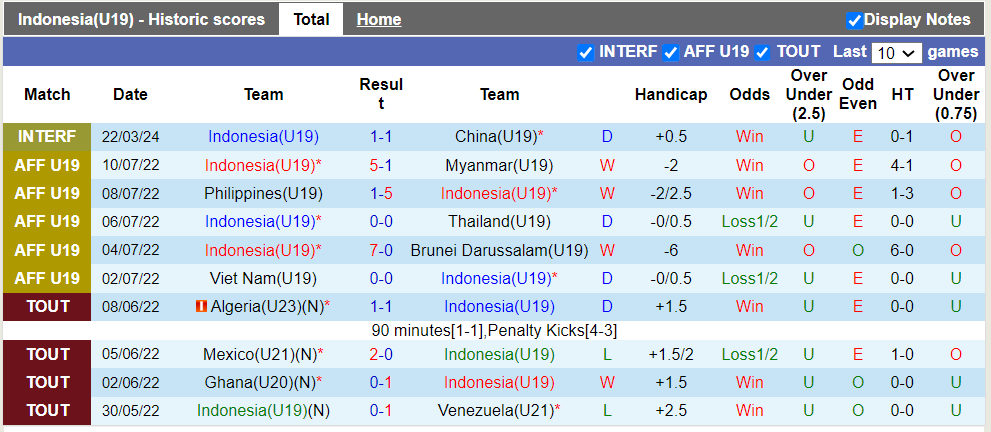Select the INTERF league label

click(x=47, y=137)
